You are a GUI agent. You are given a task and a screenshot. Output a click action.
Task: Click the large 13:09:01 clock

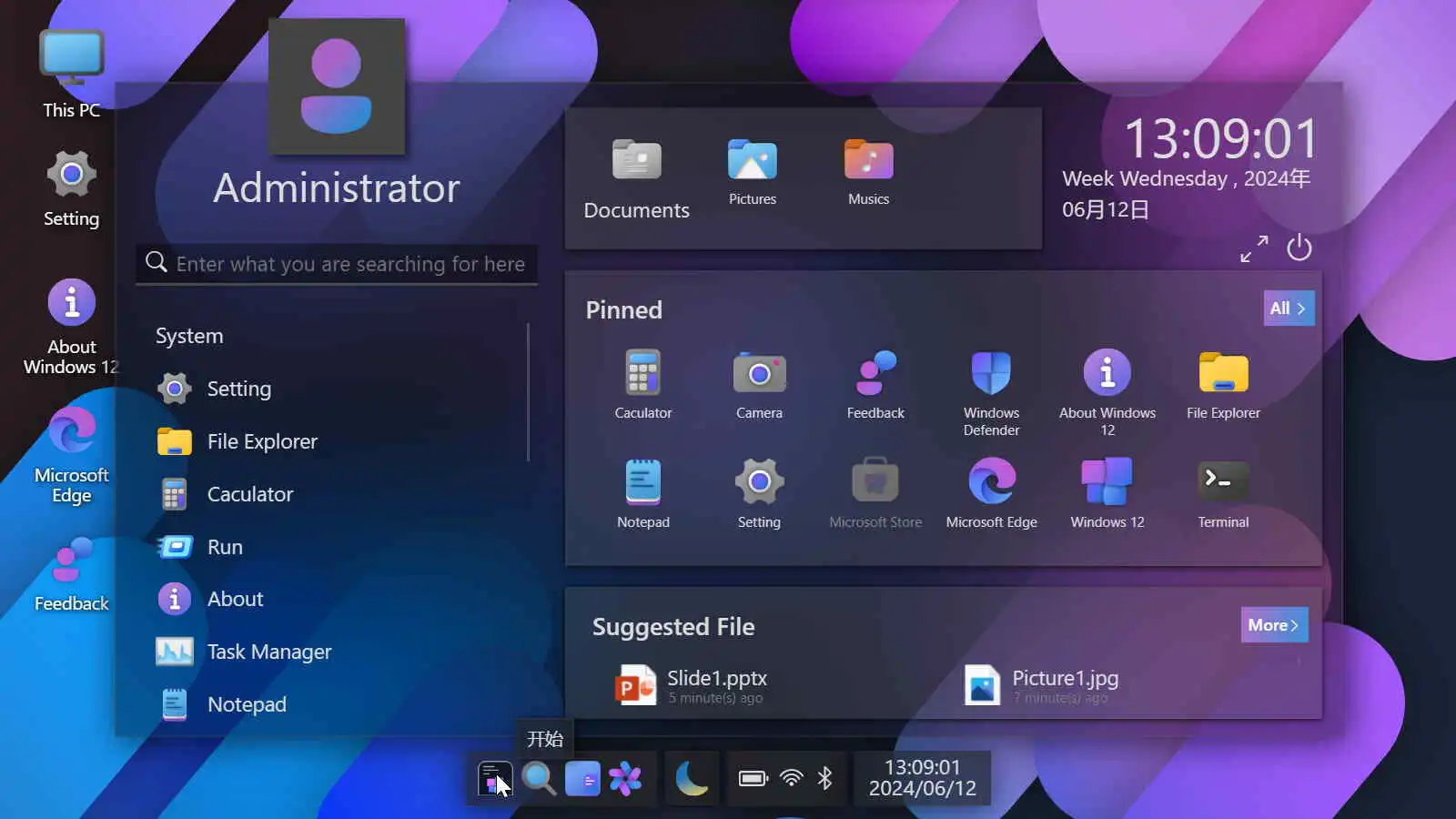pyautogui.click(x=1221, y=139)
